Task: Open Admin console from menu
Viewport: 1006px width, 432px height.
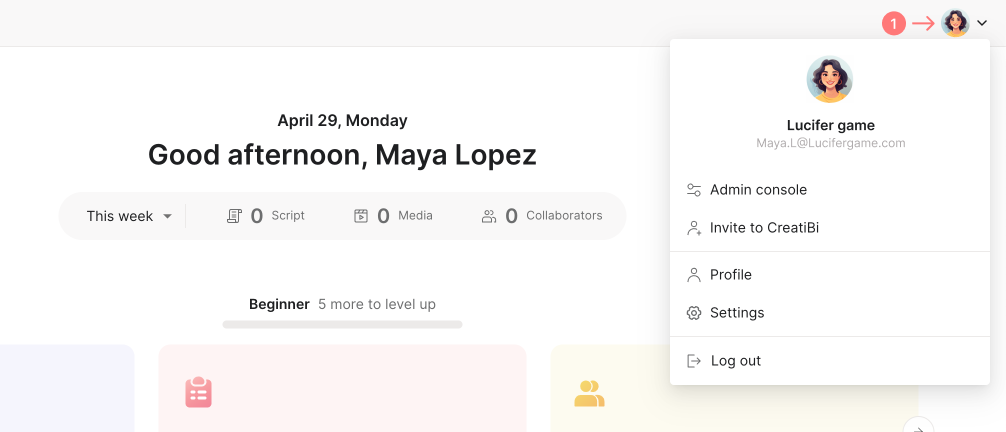Action: pyautogui.click(x=758, y=190)
